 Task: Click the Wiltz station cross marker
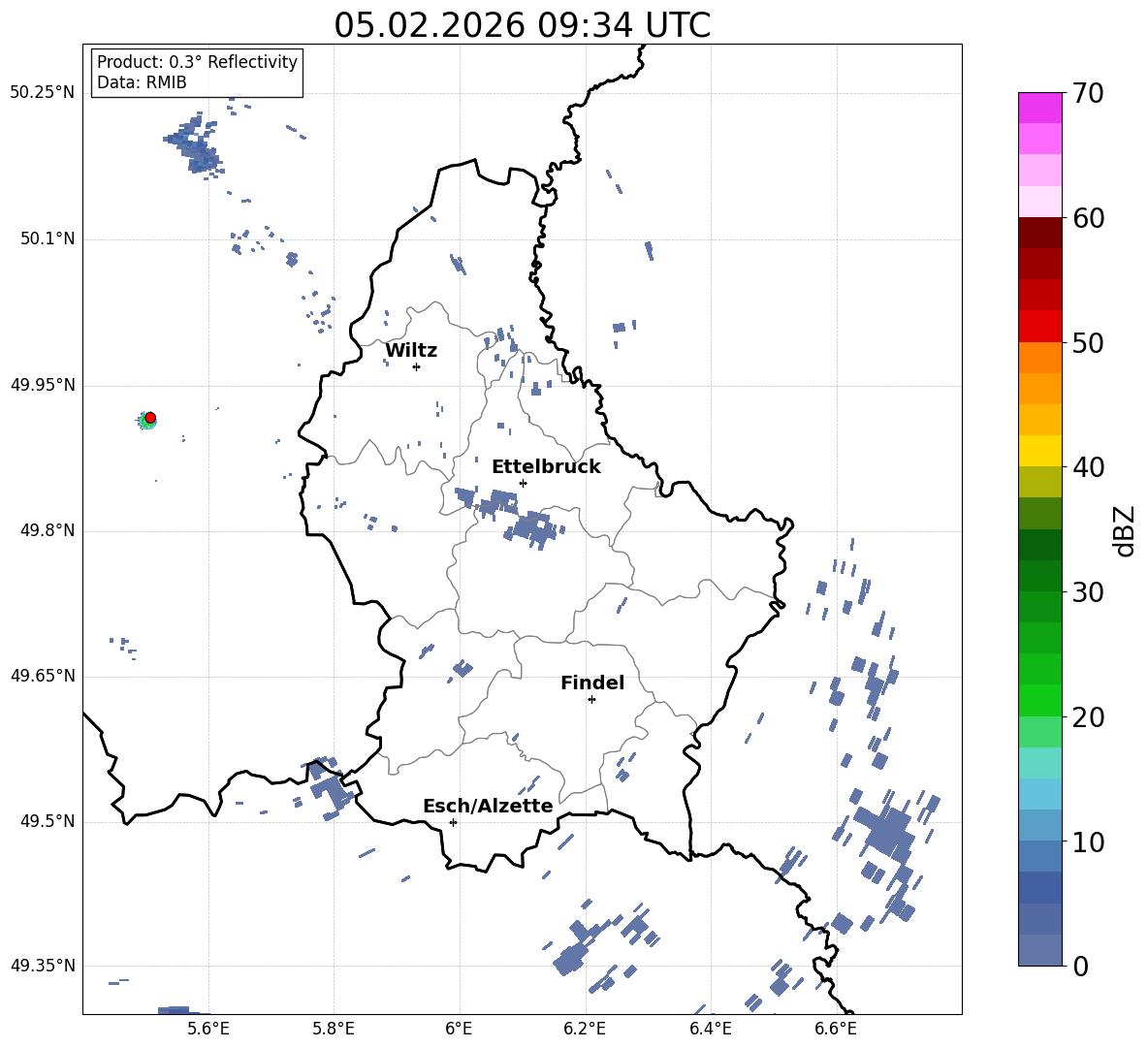[416, 366]
